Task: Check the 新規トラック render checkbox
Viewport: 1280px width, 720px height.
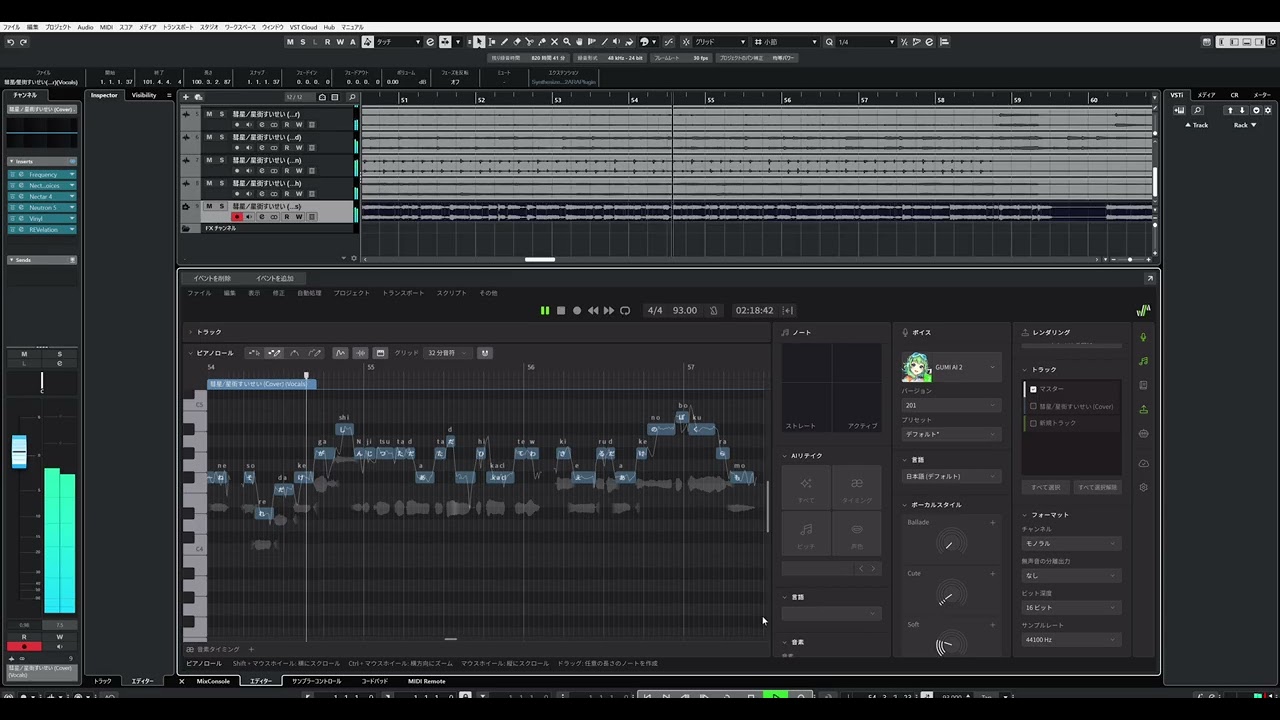Action: pos(1033,423)
